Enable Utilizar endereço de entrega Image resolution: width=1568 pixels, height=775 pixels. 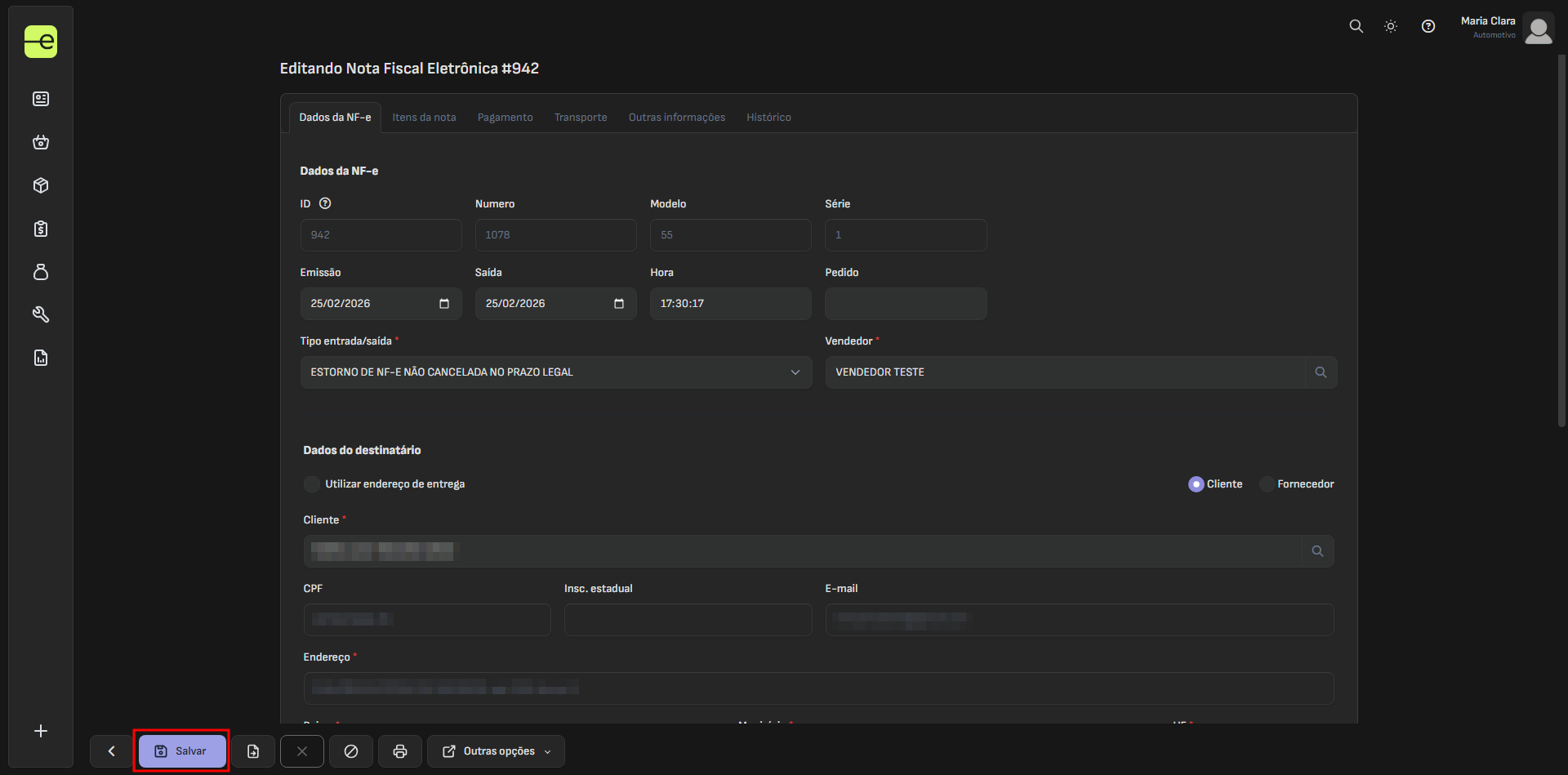point(312,484)
